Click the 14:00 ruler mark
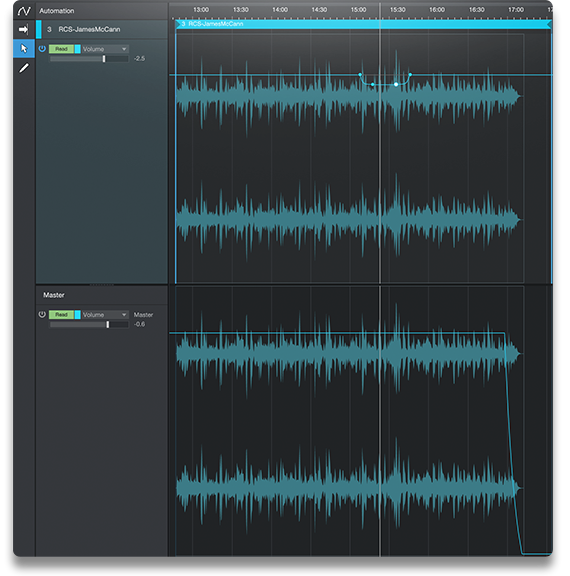This screenshot has width=570, height=576. point(280,10)
